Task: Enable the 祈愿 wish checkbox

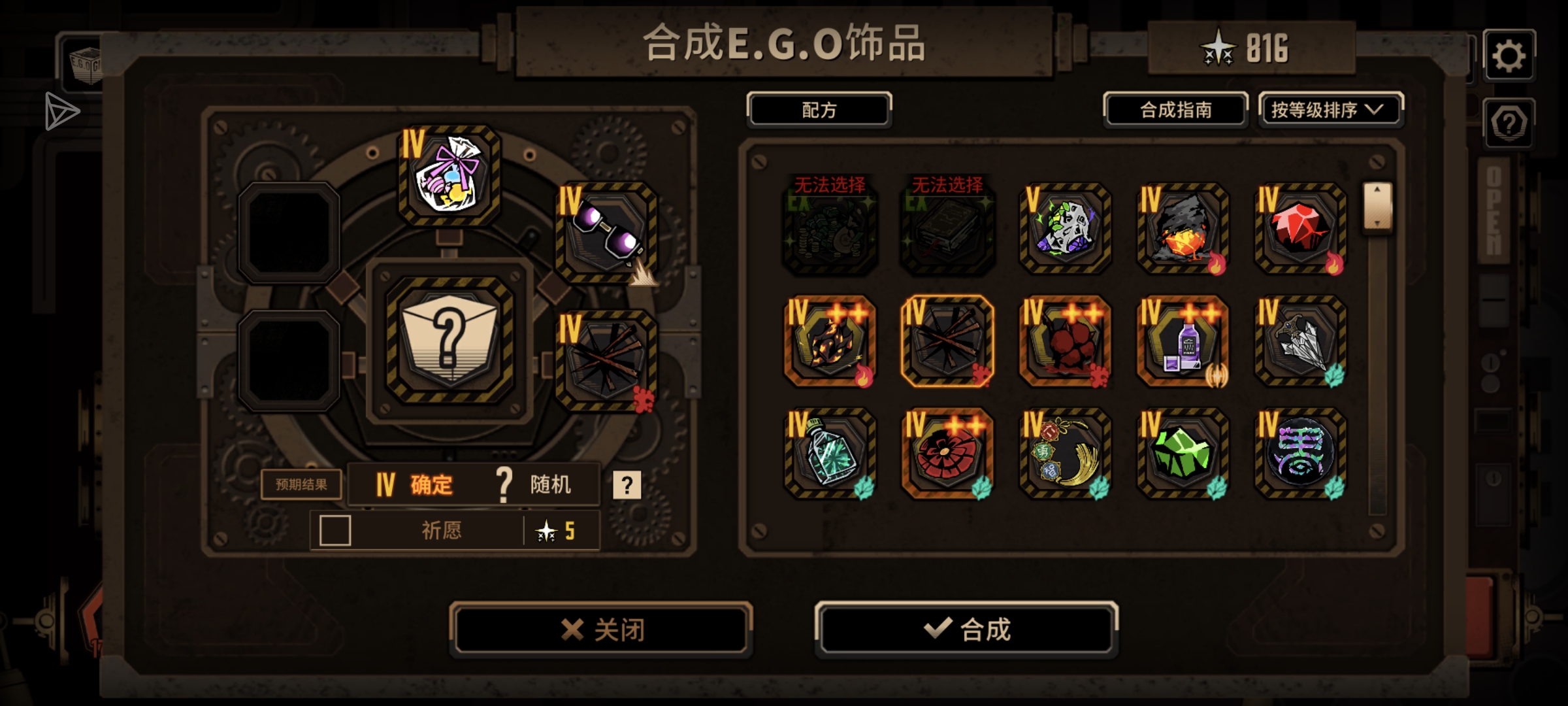Action: pyautogui.click(x=335, y=530)
